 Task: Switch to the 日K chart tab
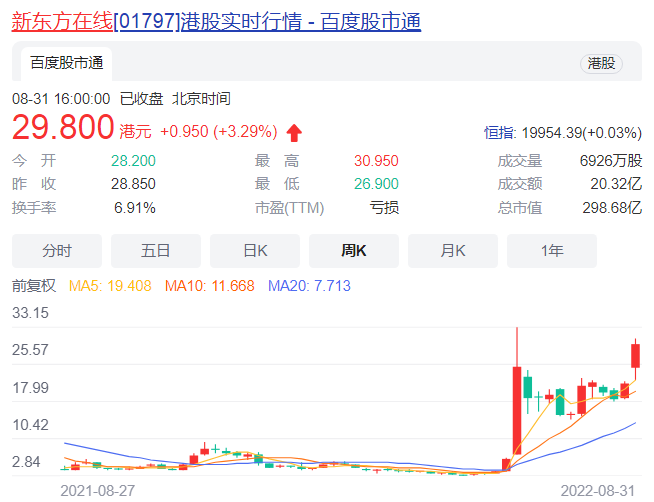point(255,251)
